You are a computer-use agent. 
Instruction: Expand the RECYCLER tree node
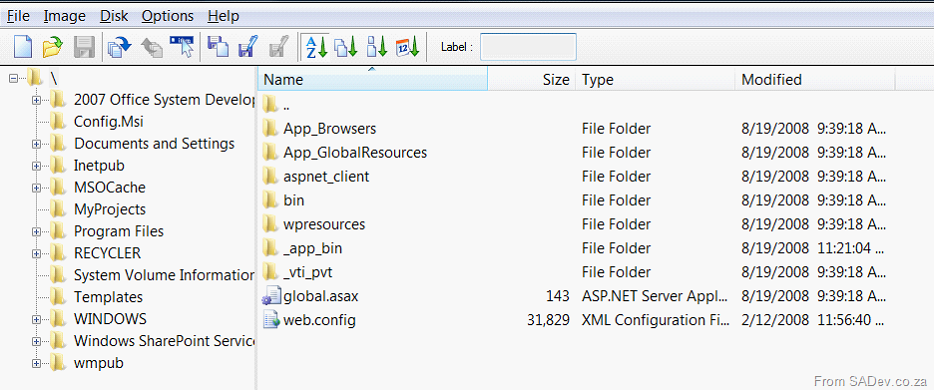(37, 253)
